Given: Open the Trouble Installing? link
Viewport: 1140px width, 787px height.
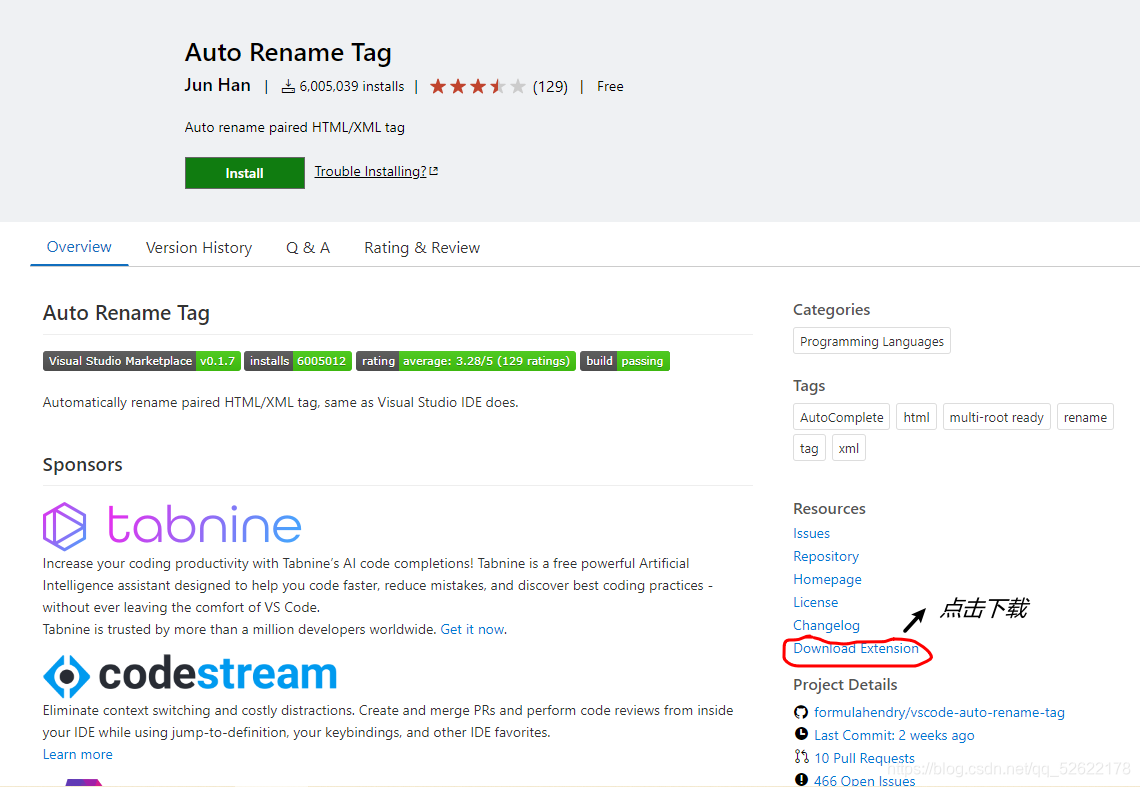Looking at the screenshot, I should [x=370, y=172].
